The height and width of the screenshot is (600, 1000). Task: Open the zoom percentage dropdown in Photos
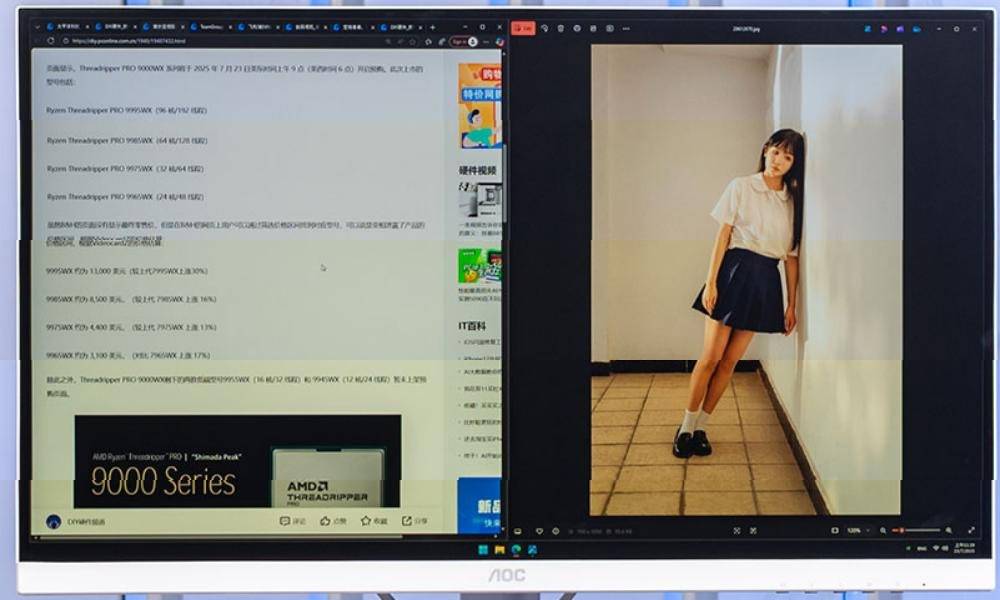coord(858,530)
